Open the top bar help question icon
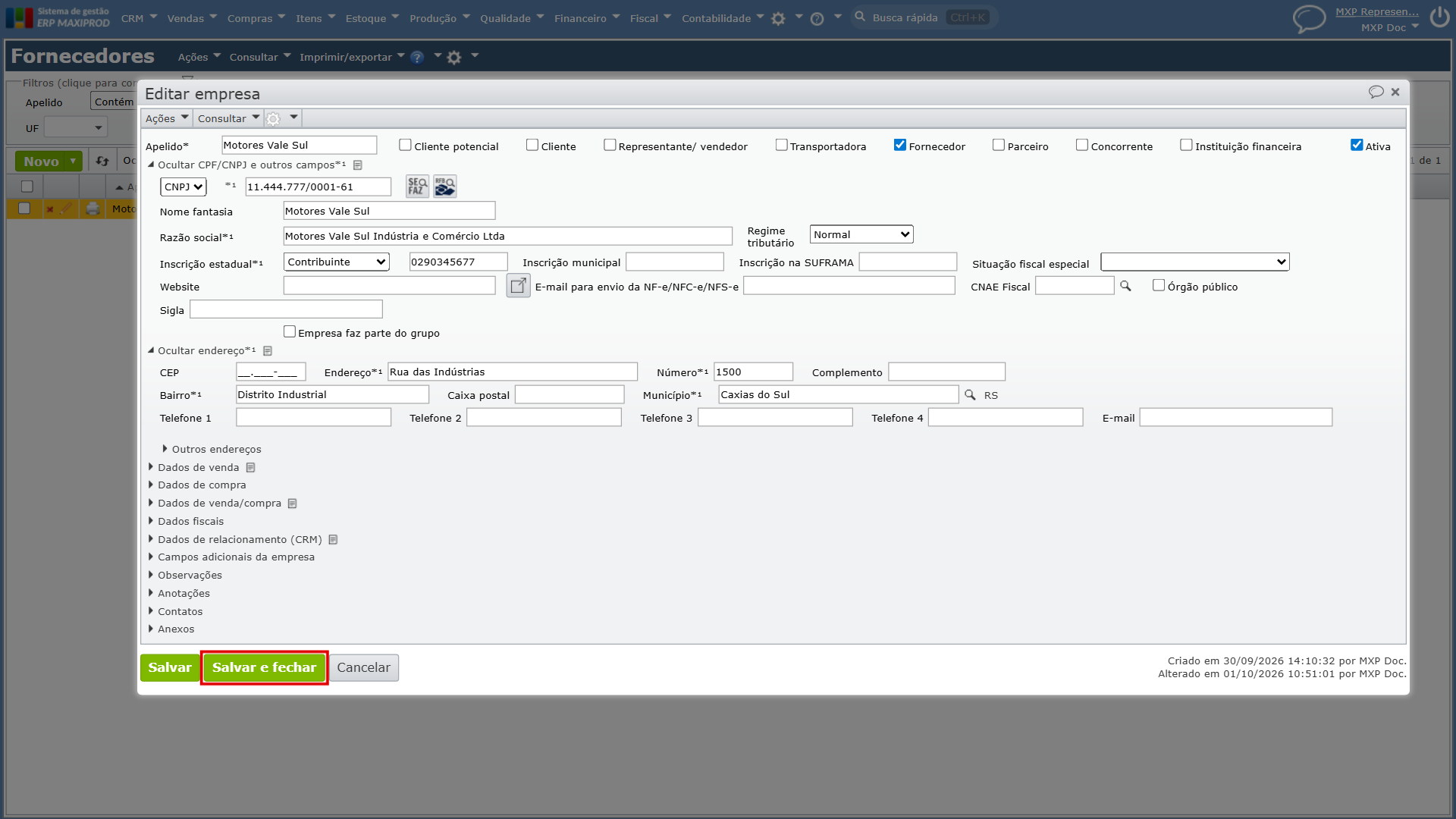This screenshot has width=1456, height=819. pyautogui.click(x=817, y=18)
